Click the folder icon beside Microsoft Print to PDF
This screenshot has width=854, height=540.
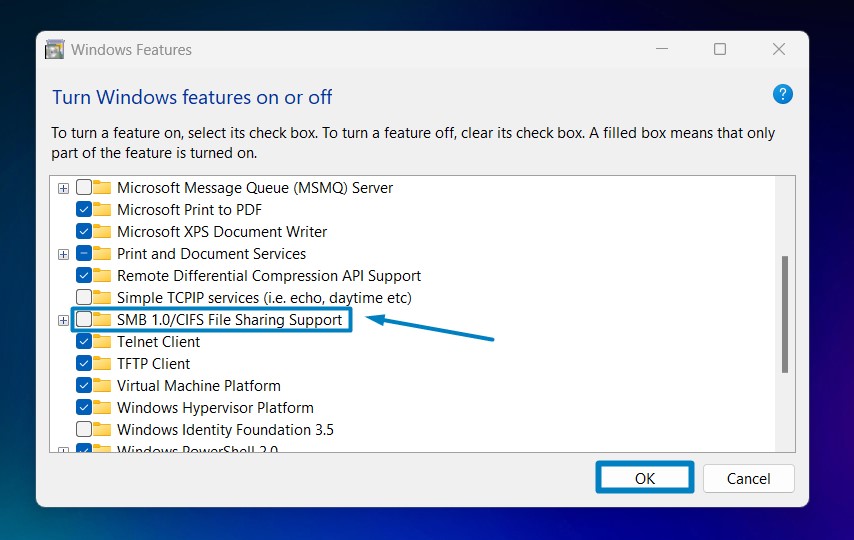pyautogui.click(x=102, y=209)
